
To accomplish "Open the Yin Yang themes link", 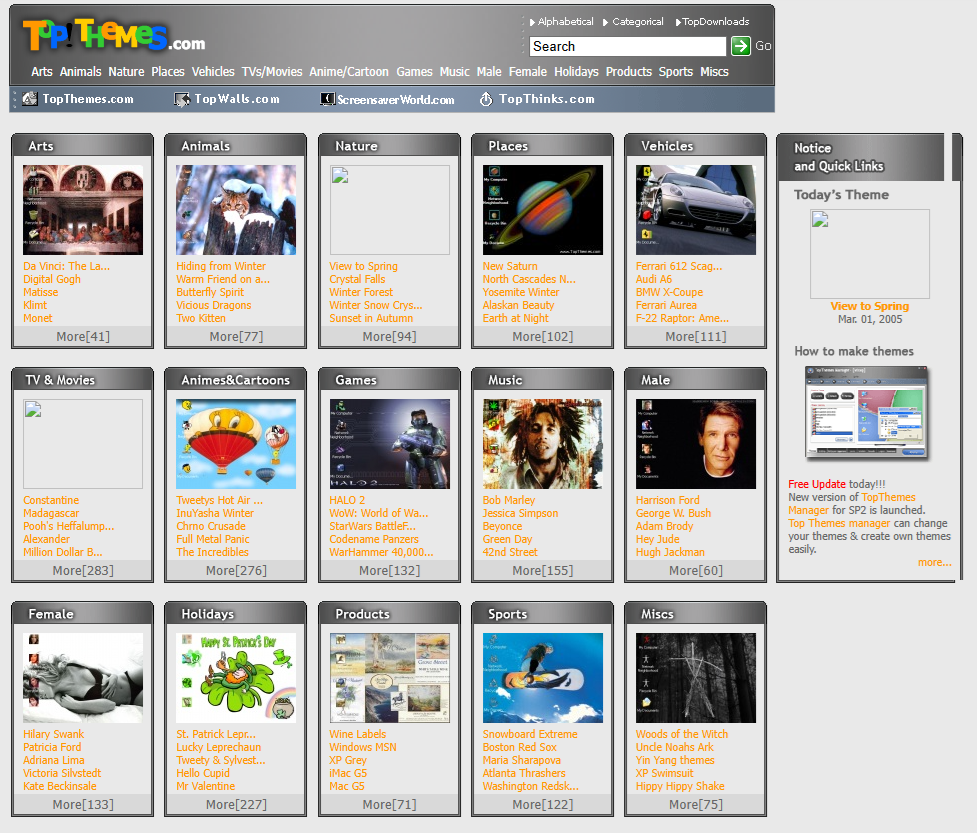I will 675,761.
